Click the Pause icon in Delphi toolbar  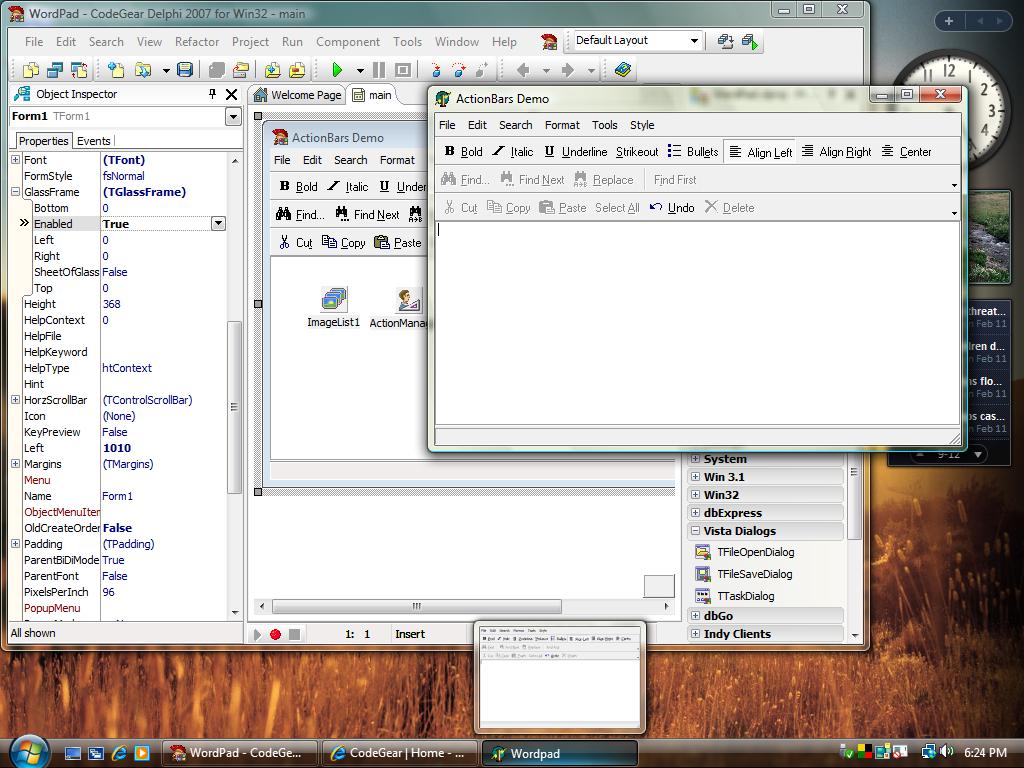click(x=379, y=69)
